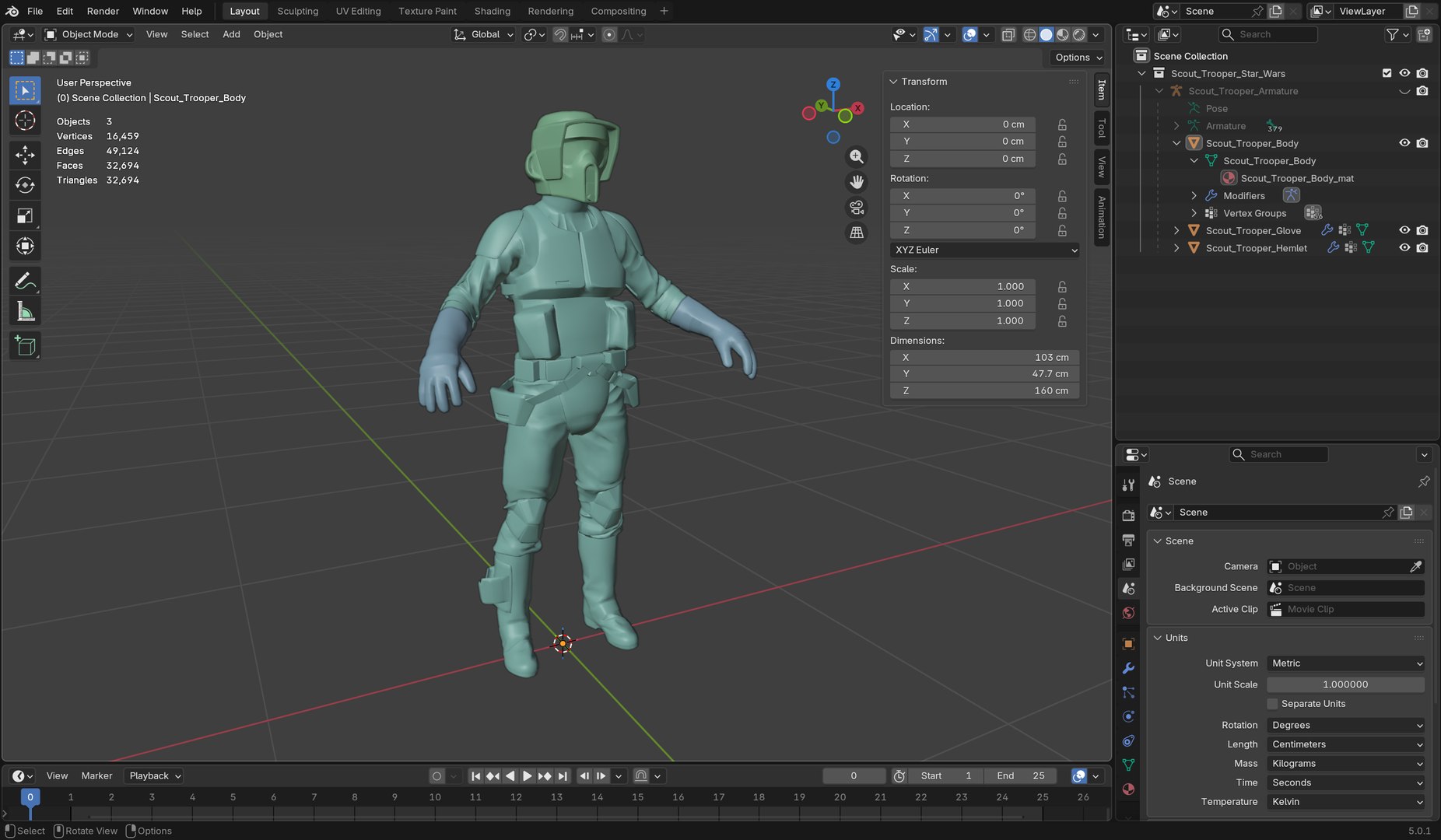This screenshot has height=840, width=1441.
Task: Toggle X-ray view in the header
Action: 1008,34
